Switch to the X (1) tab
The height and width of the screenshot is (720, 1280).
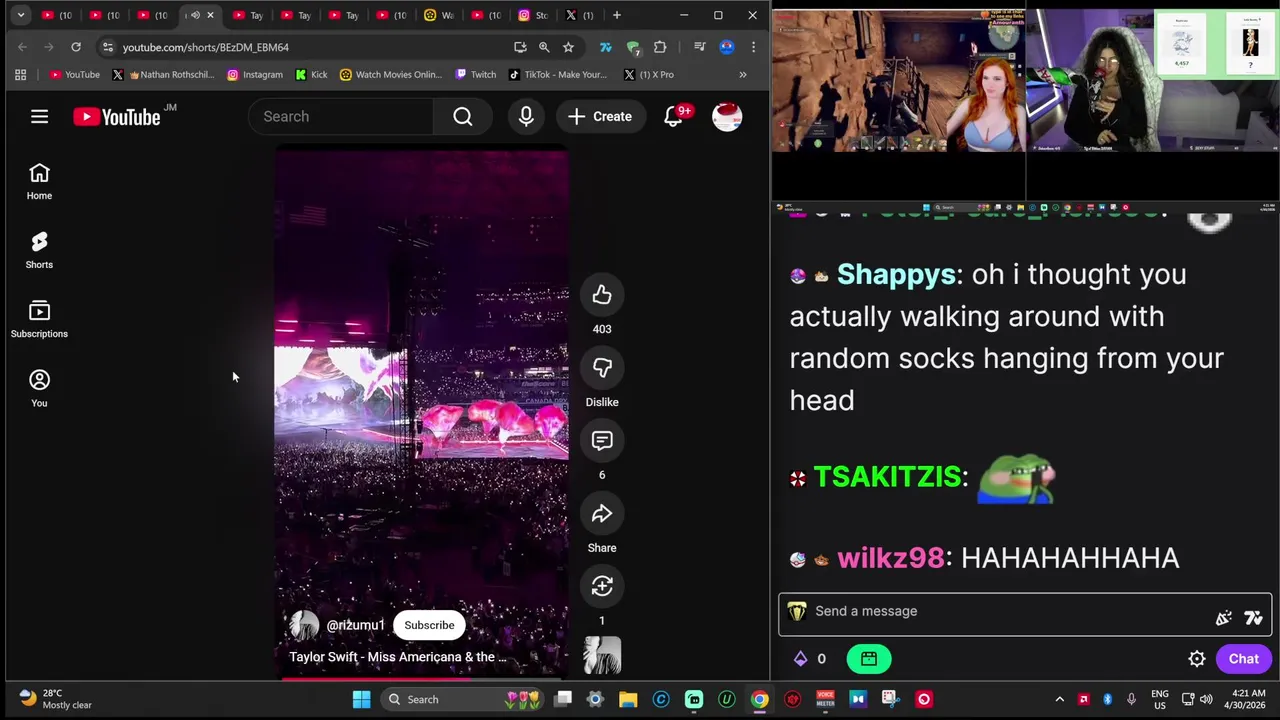[580, 15]
